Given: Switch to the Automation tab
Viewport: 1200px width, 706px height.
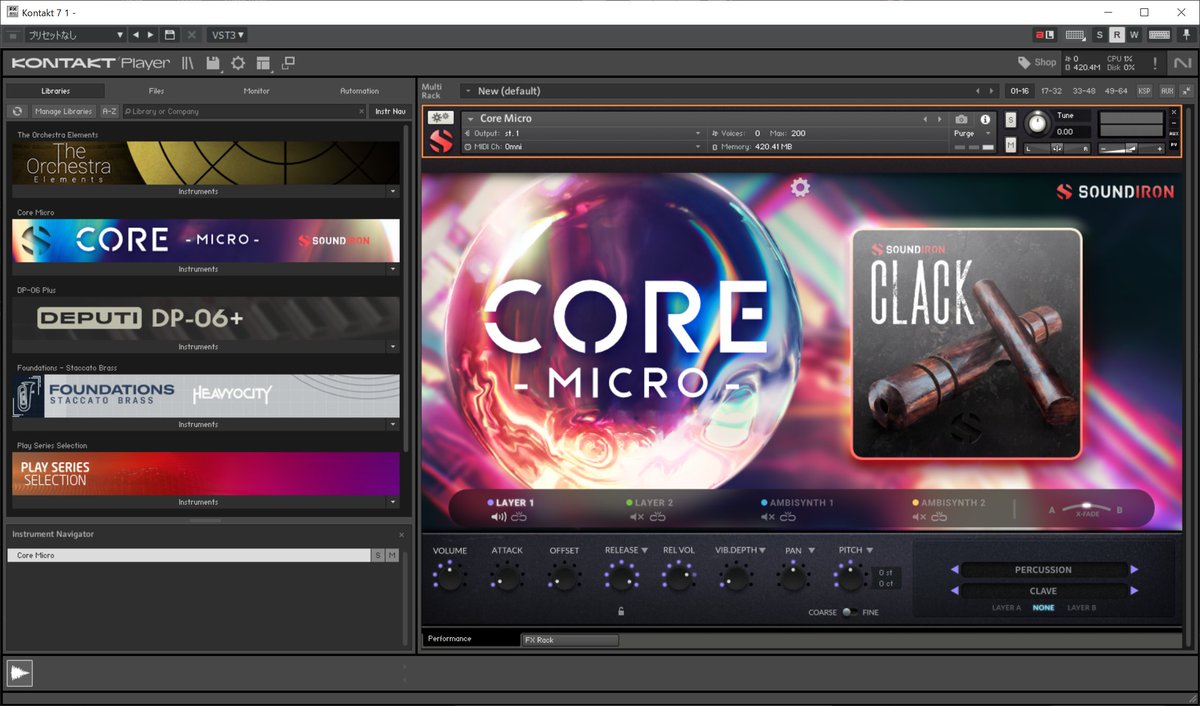Looking at the screenshot, I should pos(359,91).
